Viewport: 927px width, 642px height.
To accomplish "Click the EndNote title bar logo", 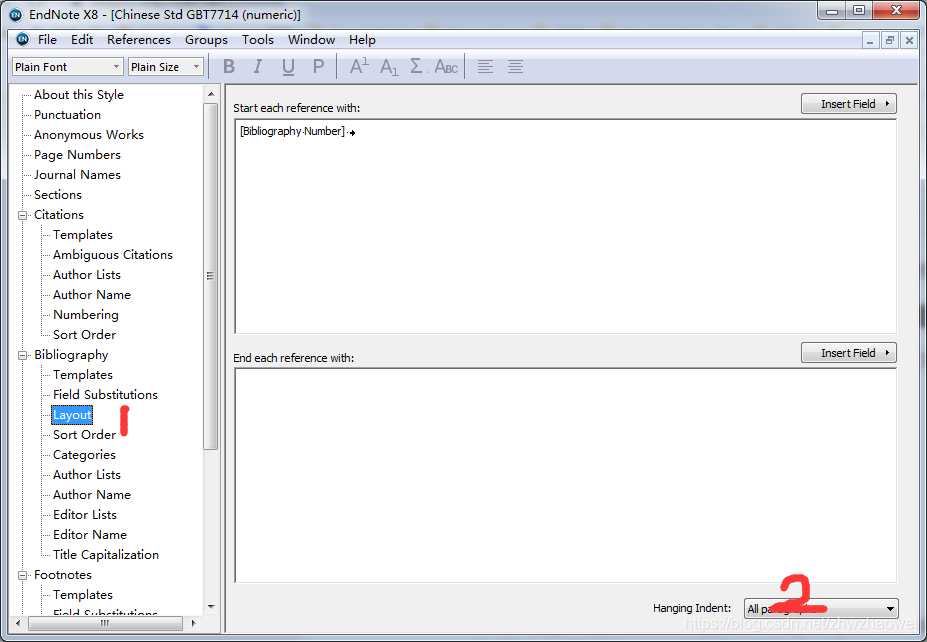I will point(16,15).
